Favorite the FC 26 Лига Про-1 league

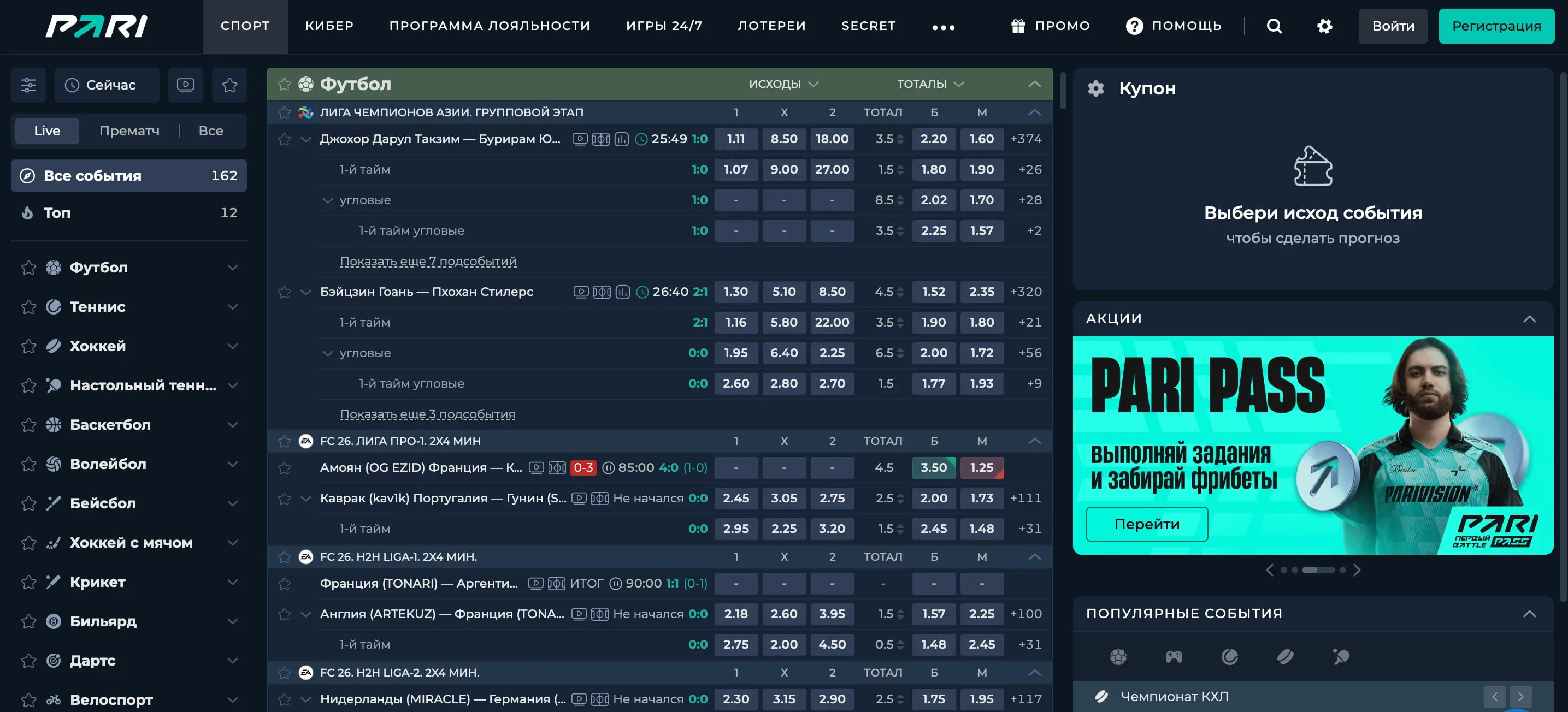click(284, 441)
